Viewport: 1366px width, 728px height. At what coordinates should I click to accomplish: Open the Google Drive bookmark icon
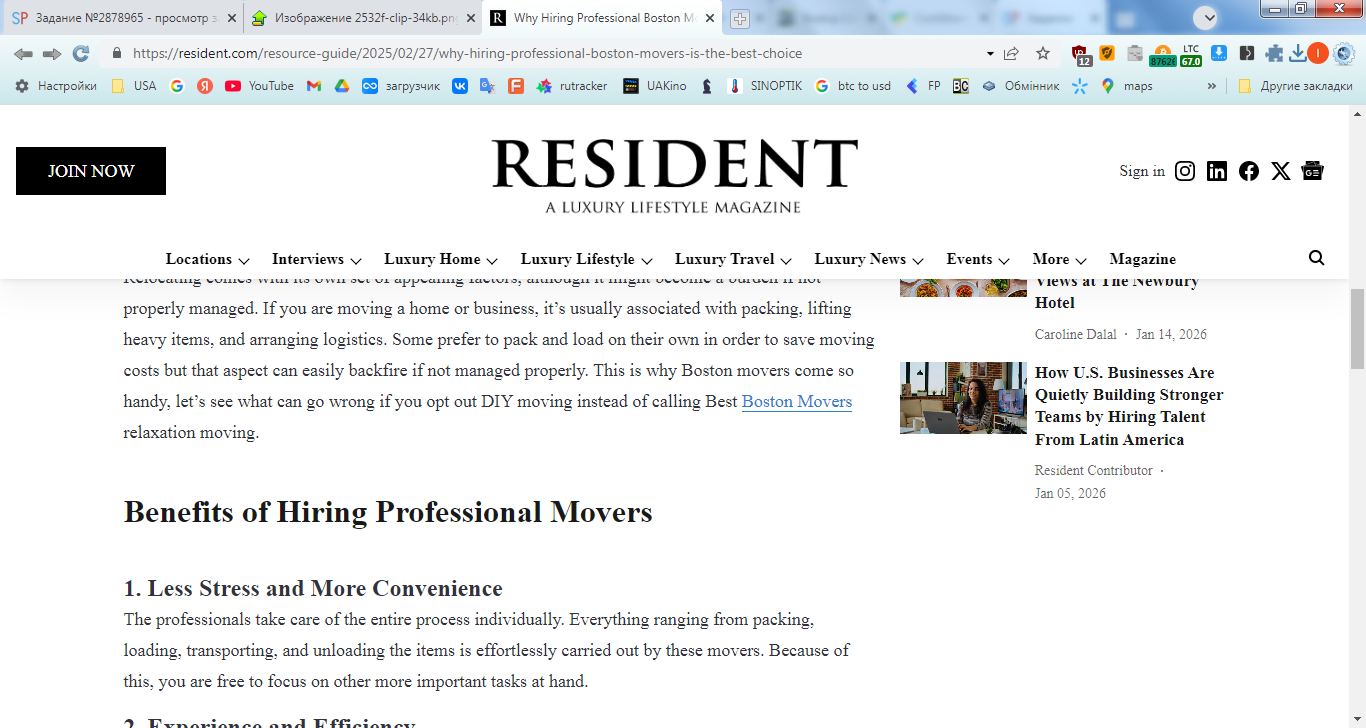pyautogui.click(x=341, y=86)
